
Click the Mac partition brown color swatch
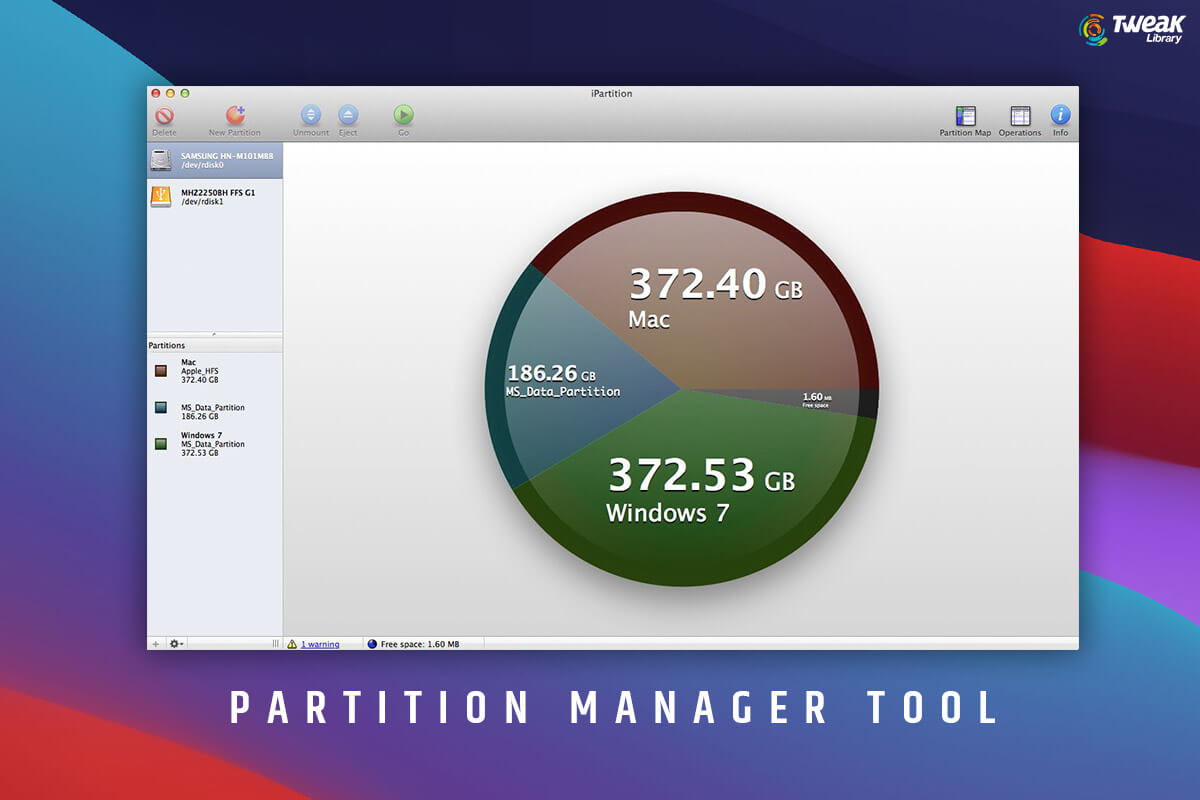161,371
